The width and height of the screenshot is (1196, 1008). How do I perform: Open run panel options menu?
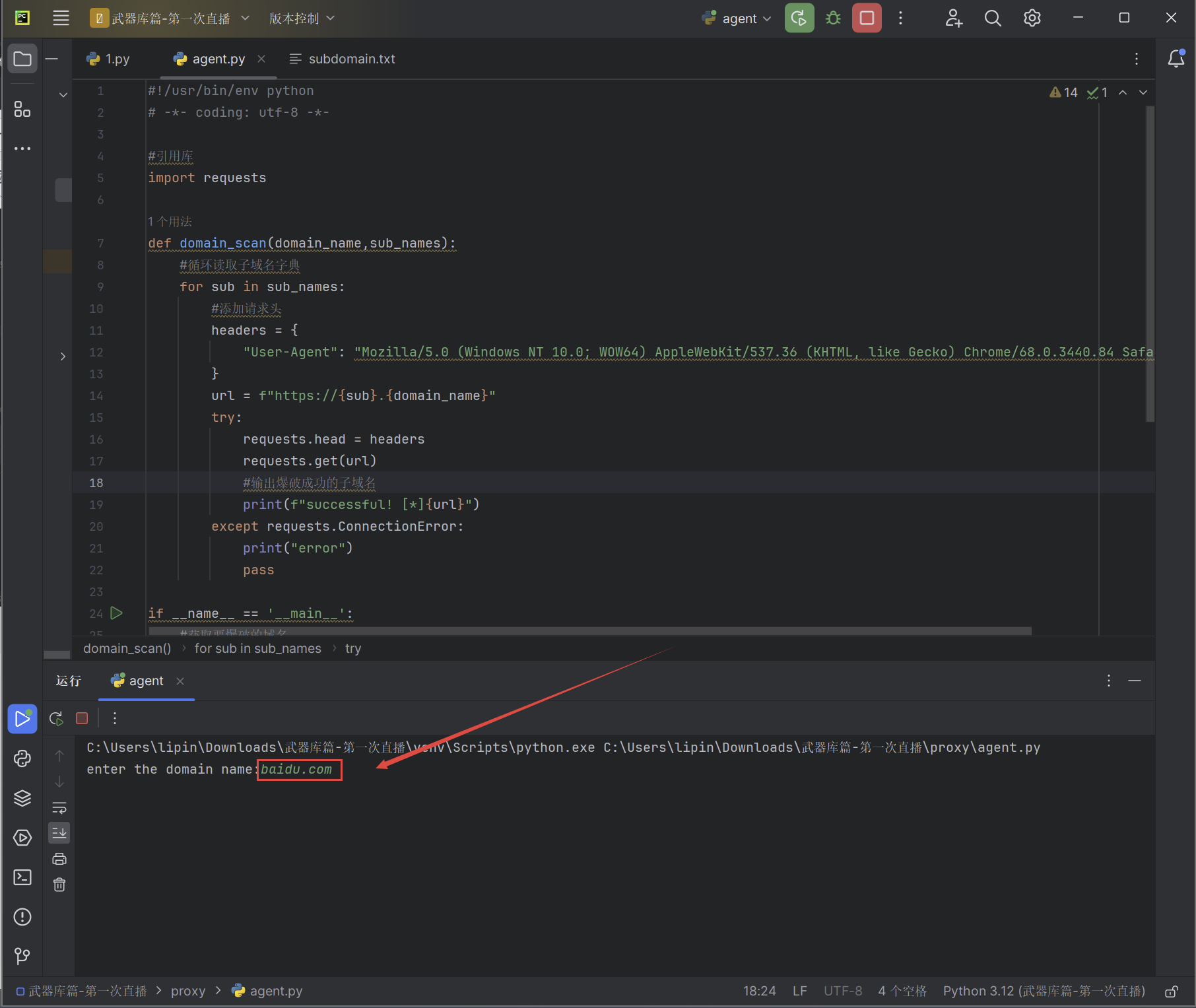click(1108, 681)
